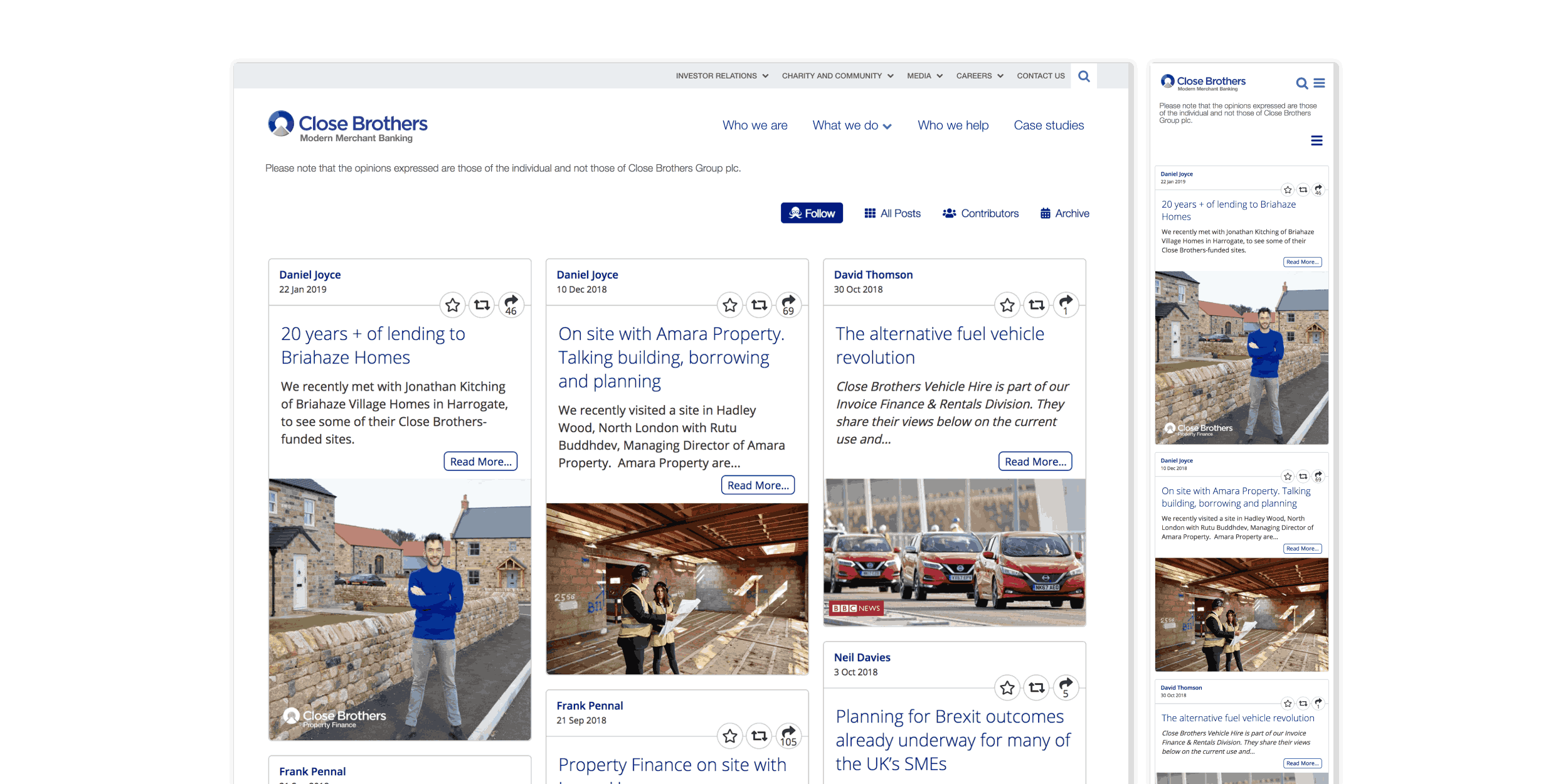Repost Neil Davies' Brexit post

point(1037,688)
